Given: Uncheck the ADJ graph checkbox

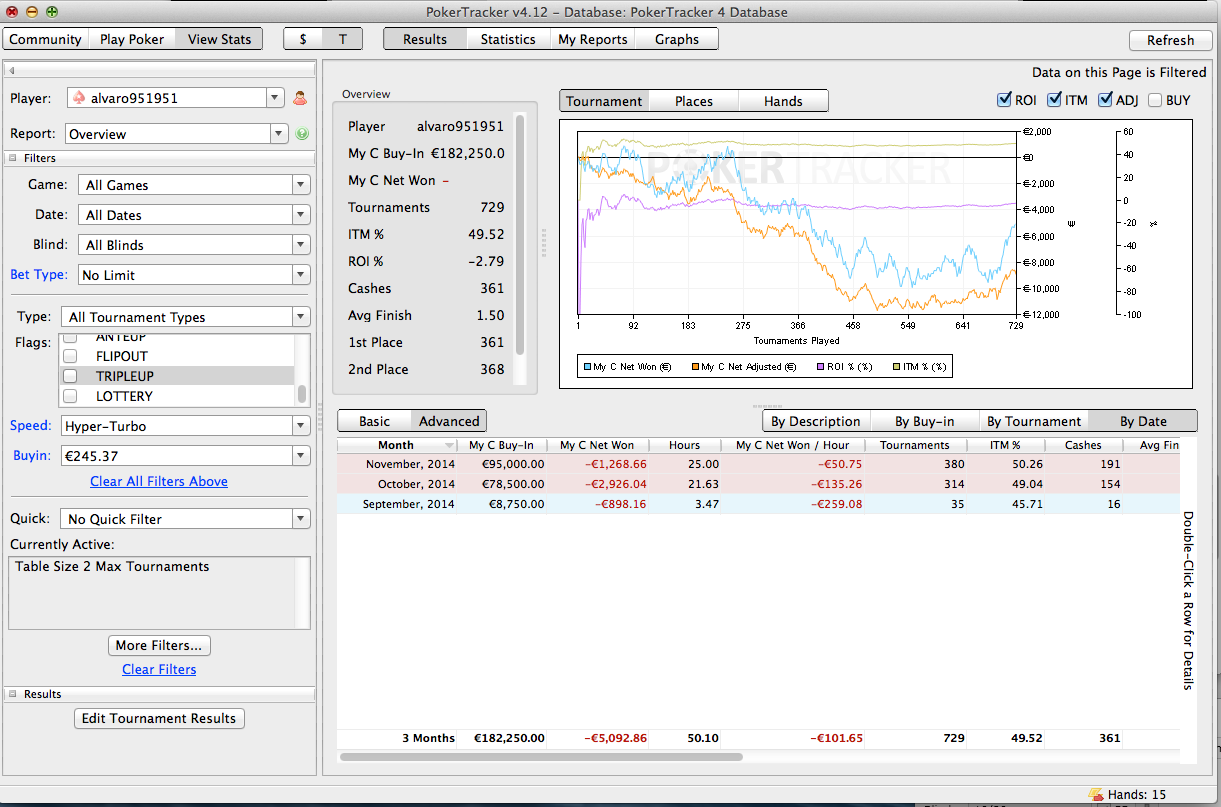Looking at the screenshot, I should [x=1105, y=100].
